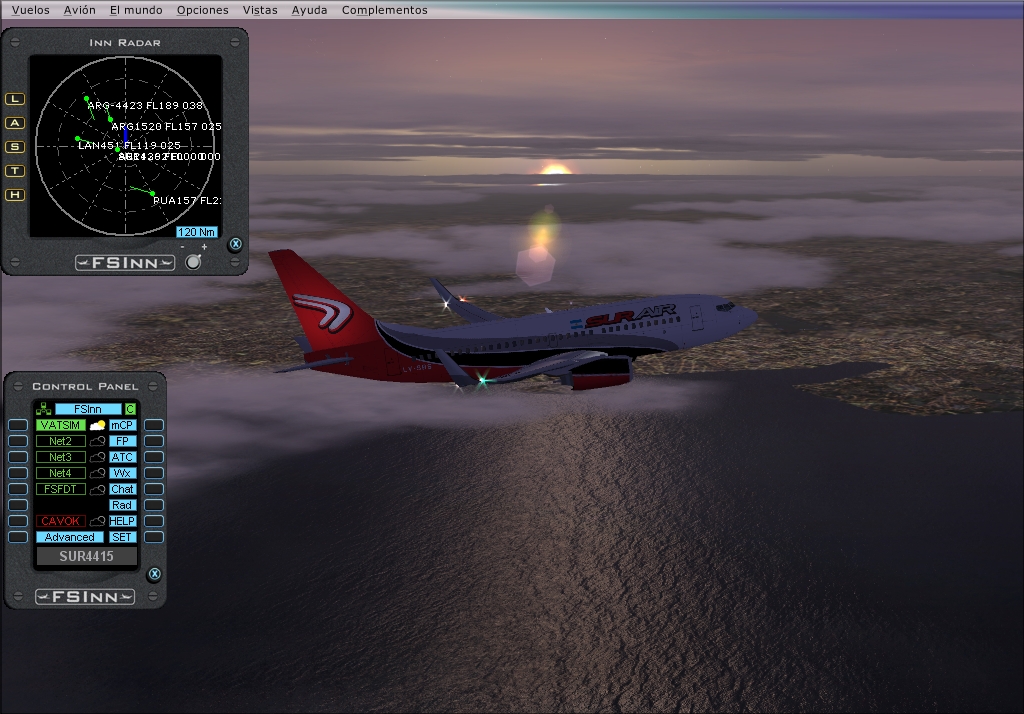Select ARG1520 FL157 label on radar

click(167, 126)
